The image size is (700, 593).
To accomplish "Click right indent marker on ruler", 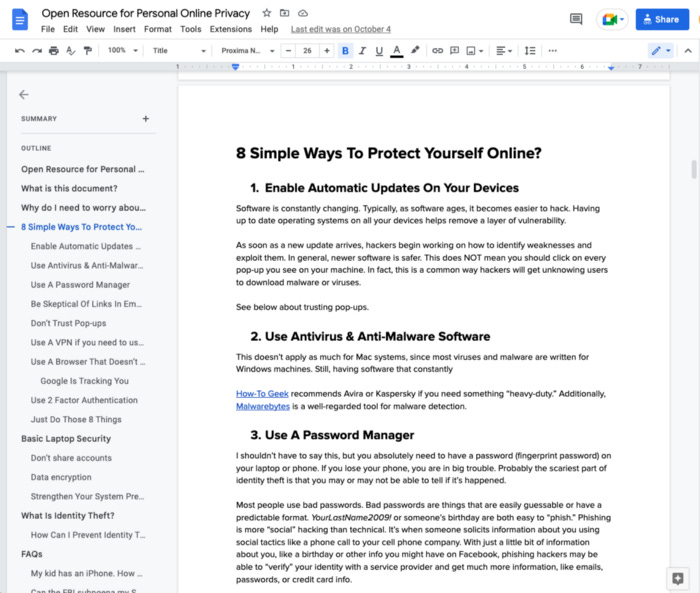I will (611, 68).
